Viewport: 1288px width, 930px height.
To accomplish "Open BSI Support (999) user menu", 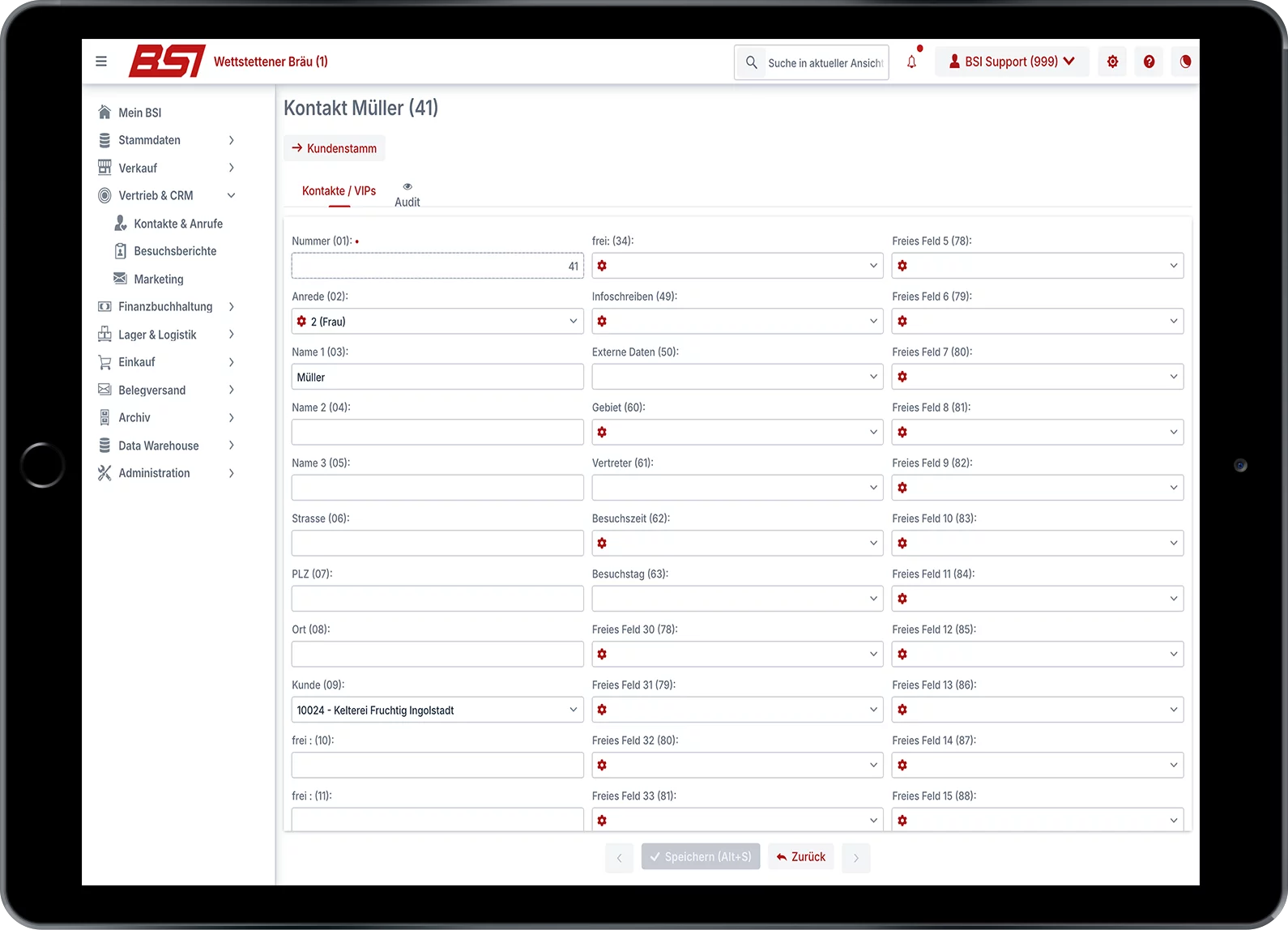I will pos(1012,62).
